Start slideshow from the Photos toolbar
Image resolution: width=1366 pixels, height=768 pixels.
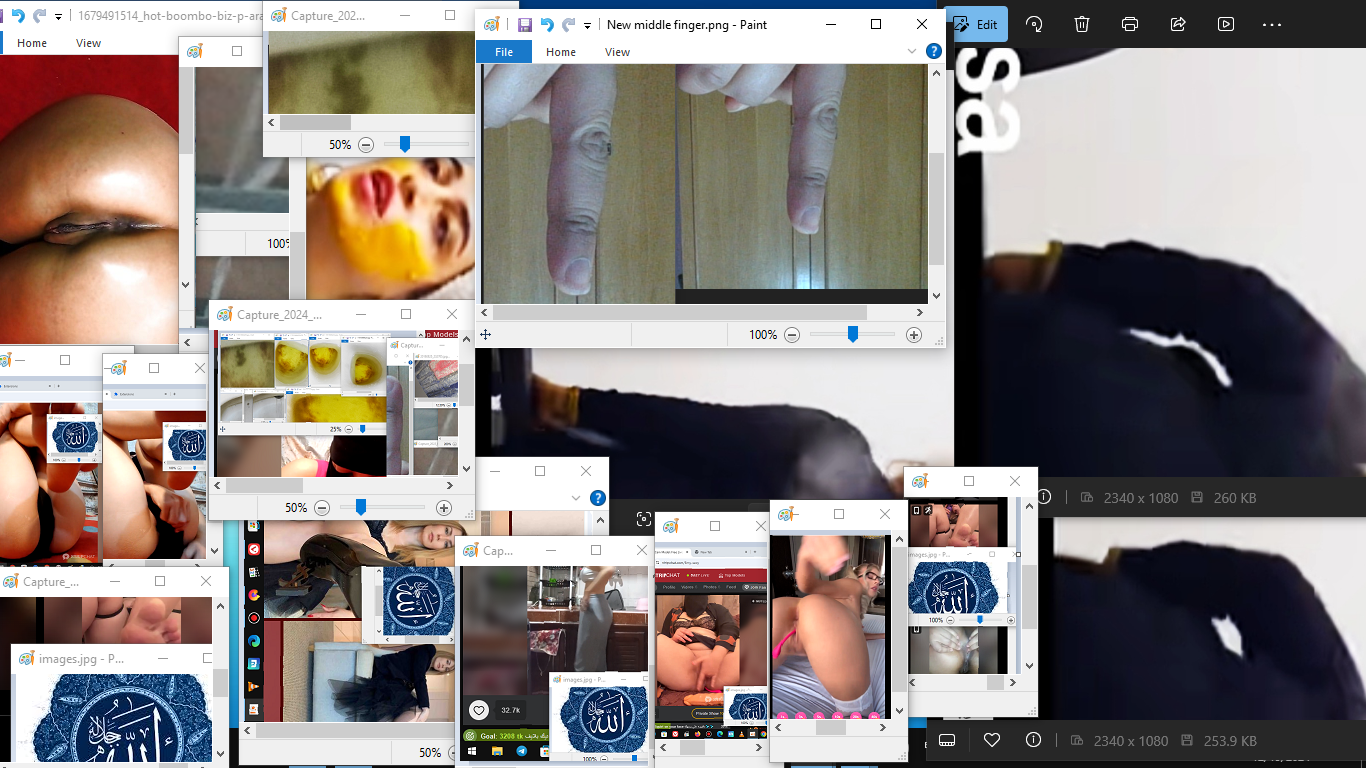(x=1226, y=24)
